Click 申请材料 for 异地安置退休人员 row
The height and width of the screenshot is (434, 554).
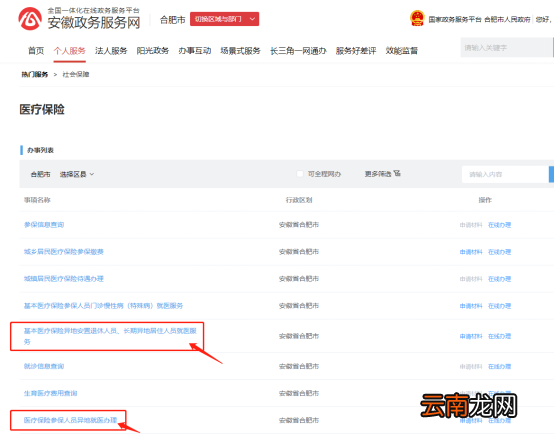coord(471,336)
